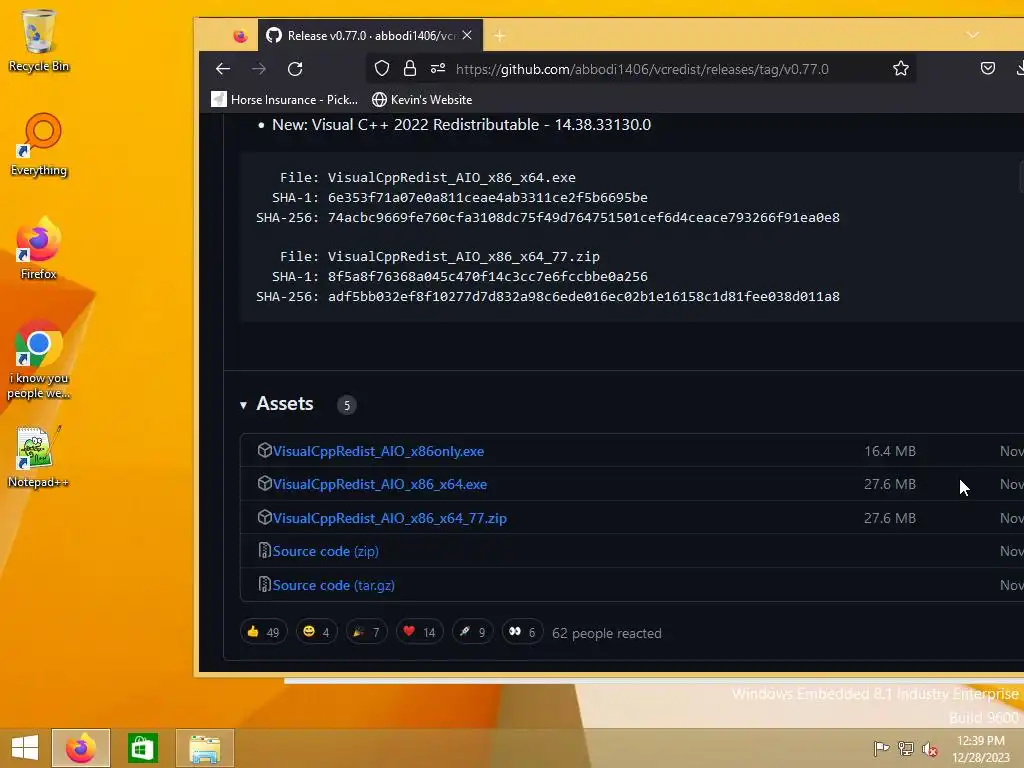Save page to Pocket icon

pyautogui.click(x=987, y=68)
